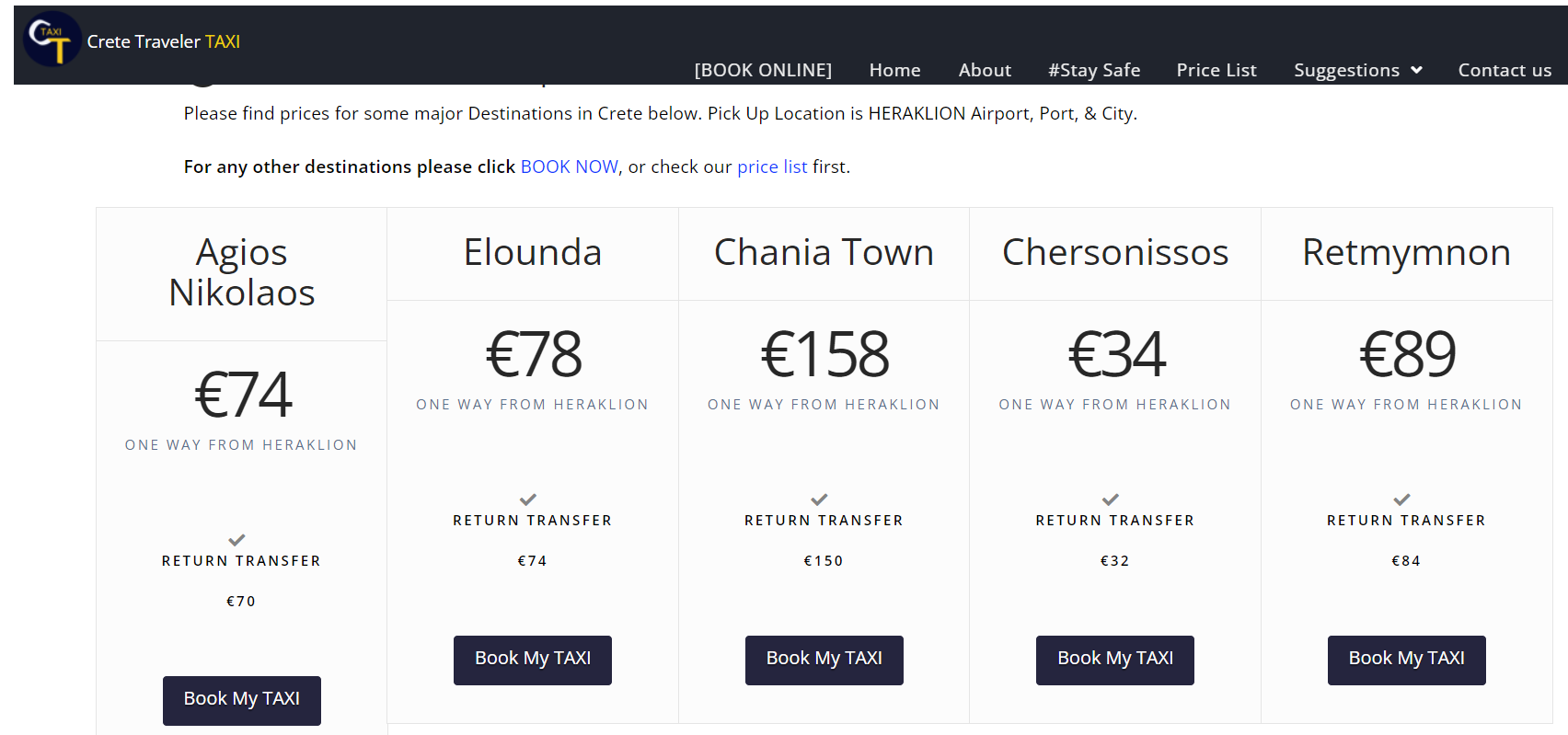Click the checkmark icon in the Retmymnon card

tap(1401, 500)
